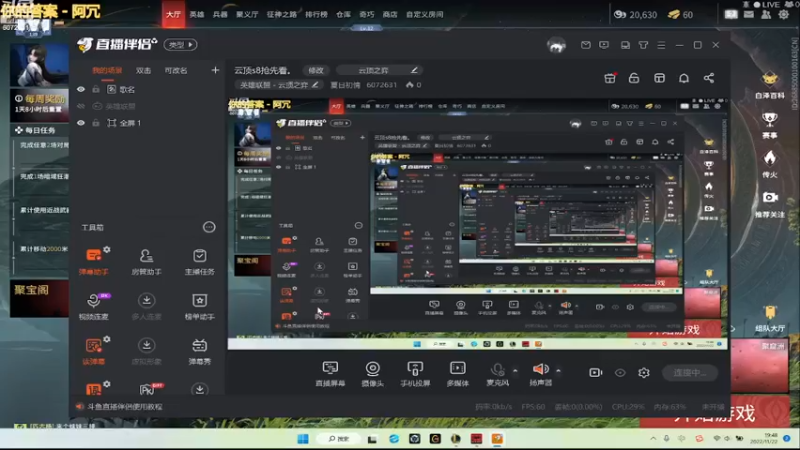Open the 视频连麦 tool
800x450 pixels.
pyautogui.click(x=93, y=307)
